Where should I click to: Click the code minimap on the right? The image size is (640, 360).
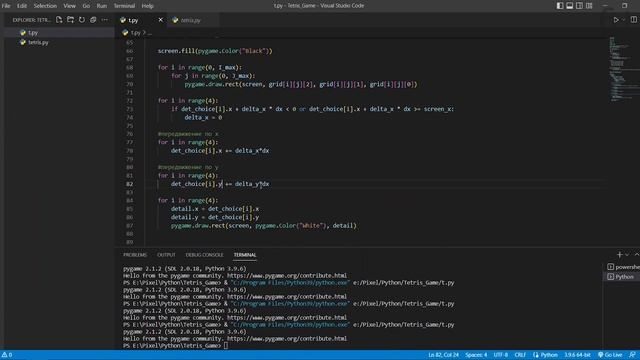(624, 69)
